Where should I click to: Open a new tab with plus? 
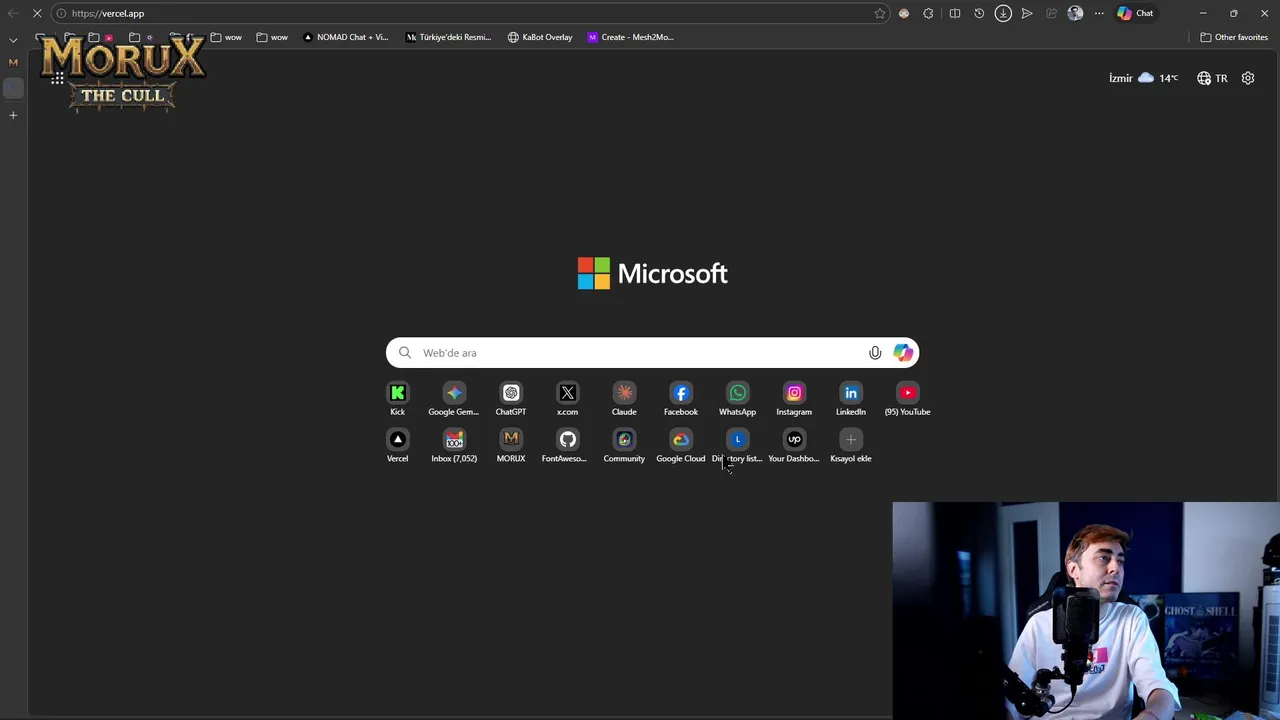[13, 115]
